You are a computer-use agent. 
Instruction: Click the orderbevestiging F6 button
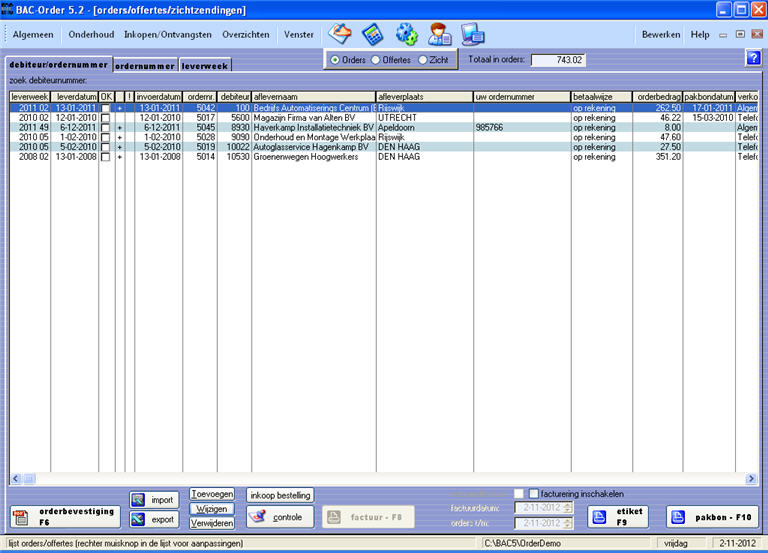tap(65, 516)
